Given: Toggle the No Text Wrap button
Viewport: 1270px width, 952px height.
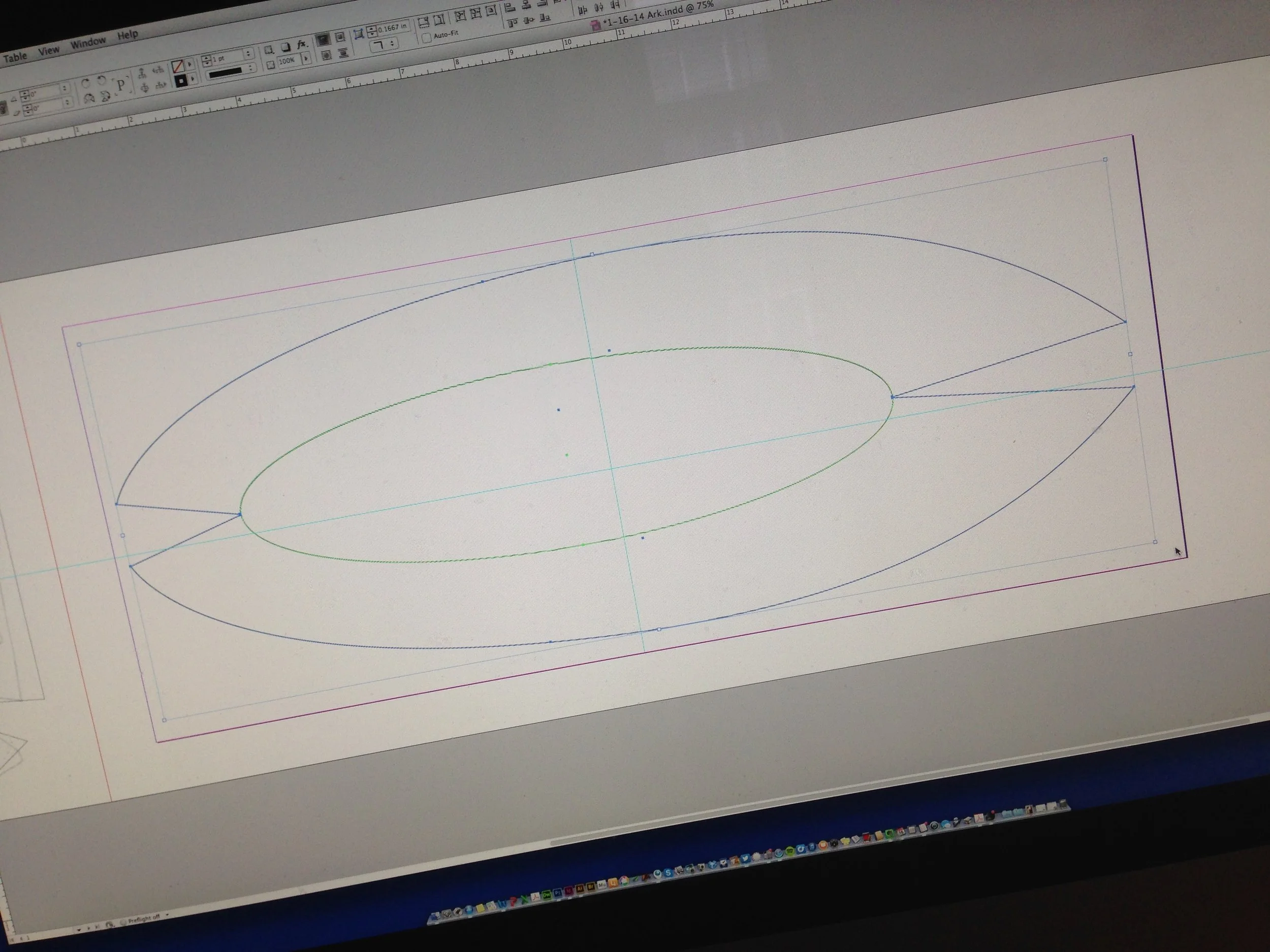Looking at the screenshot, I should click(324, 40).
